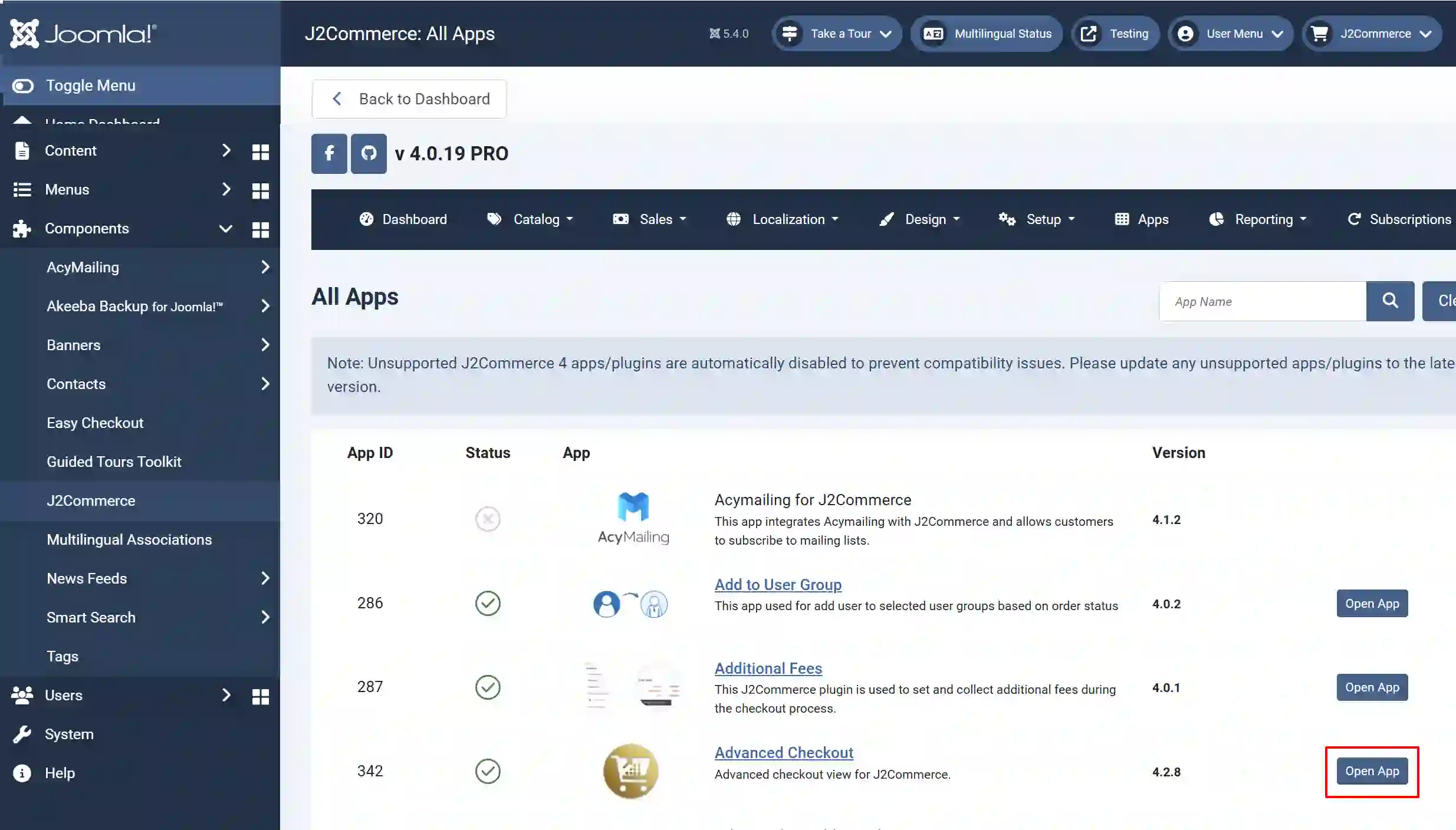Open the Users dashboard grid icon
Screen dimensions: 1456x830
[260, 696]
